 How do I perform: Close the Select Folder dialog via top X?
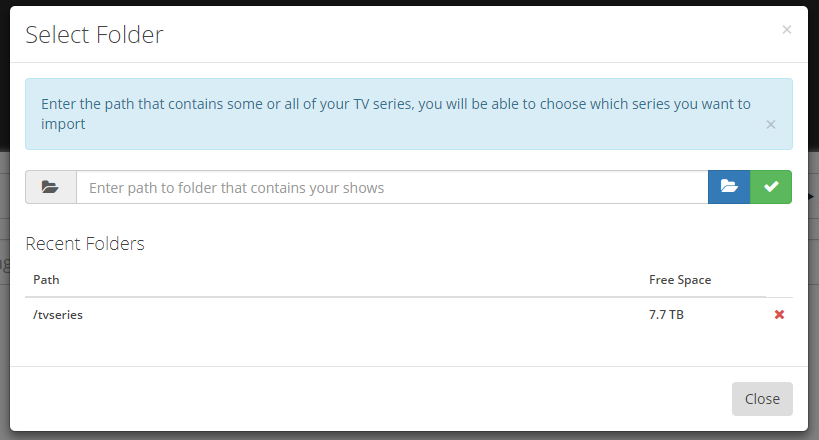(x=787, y=30)
